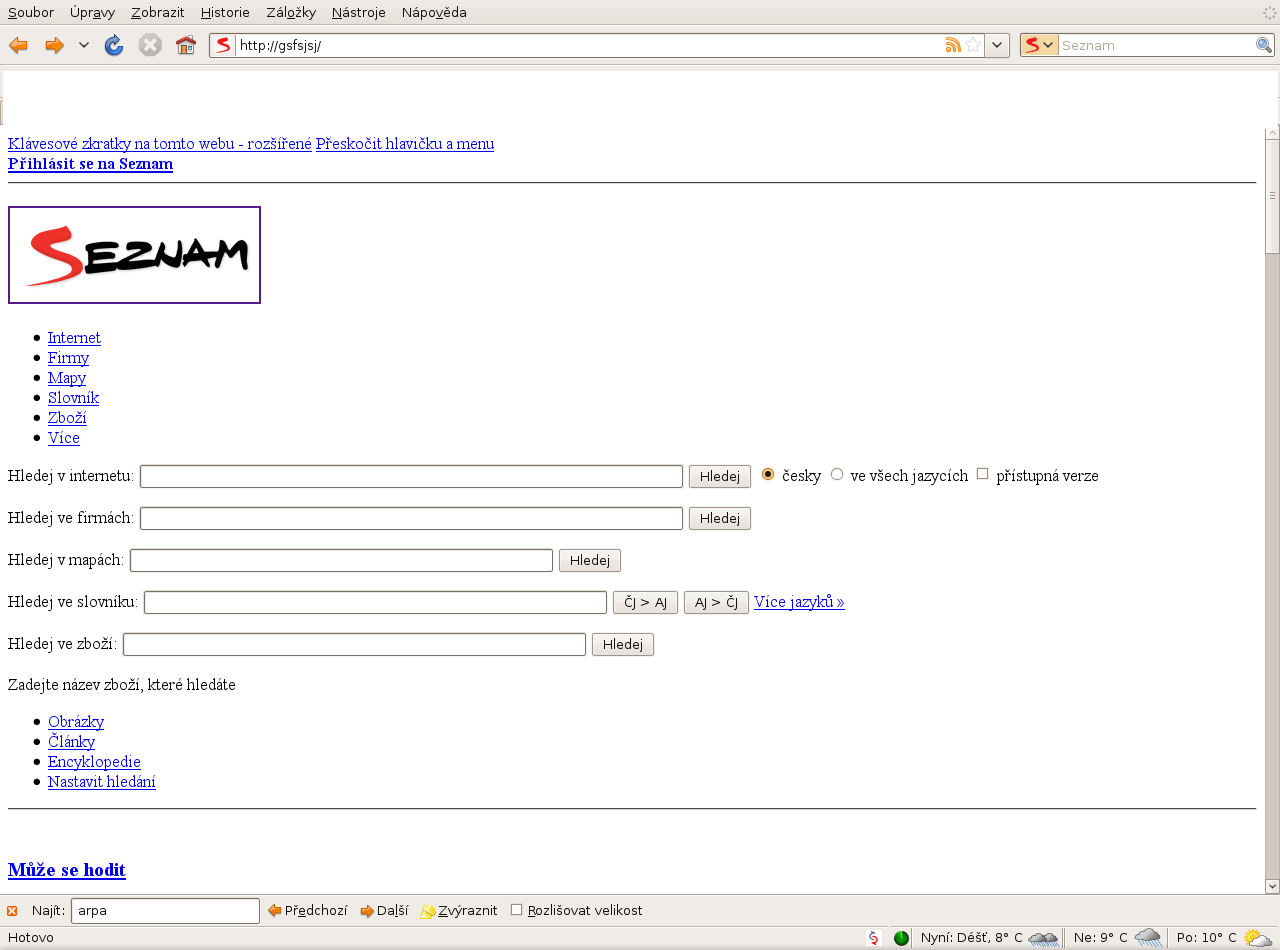
Task: Close the find bar with the X icon
Action: 12,911
